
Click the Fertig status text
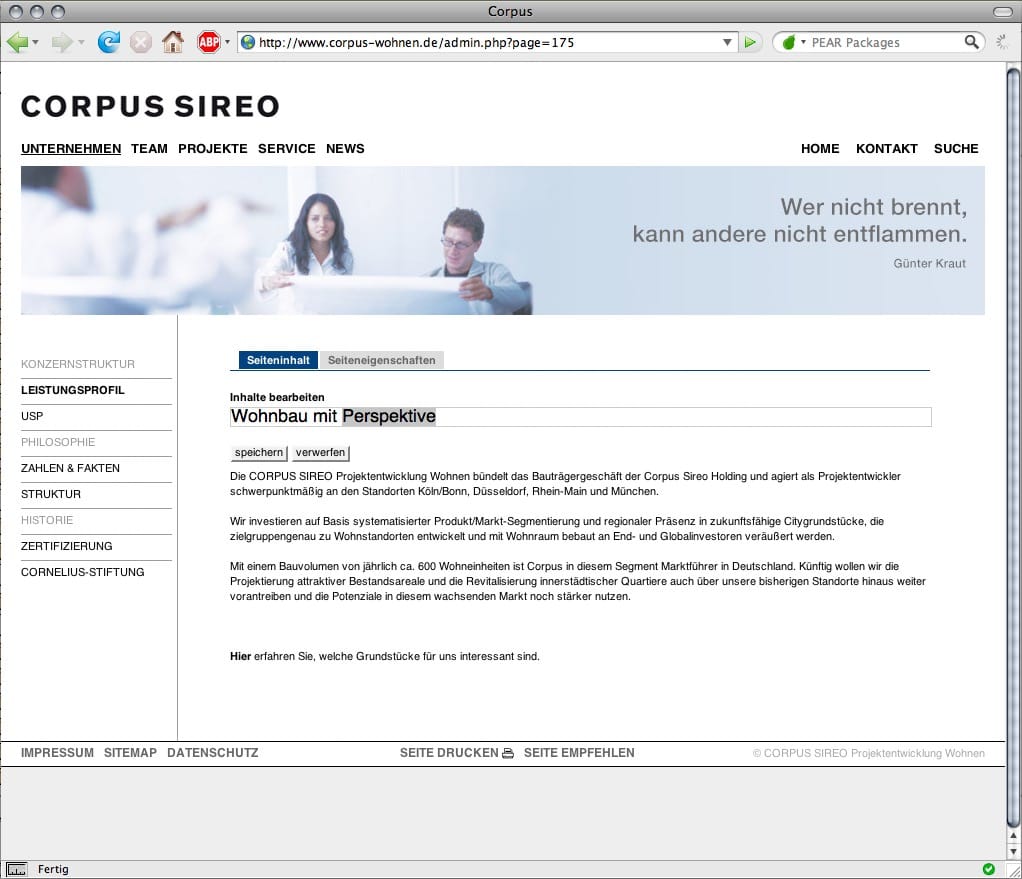point(53,869)
